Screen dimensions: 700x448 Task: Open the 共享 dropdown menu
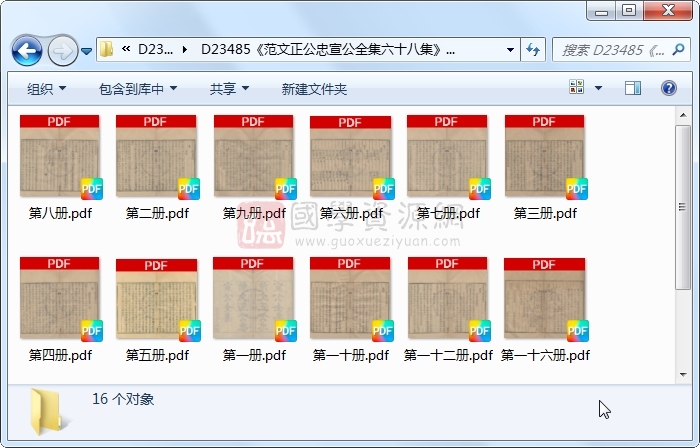tap(229, 89)
